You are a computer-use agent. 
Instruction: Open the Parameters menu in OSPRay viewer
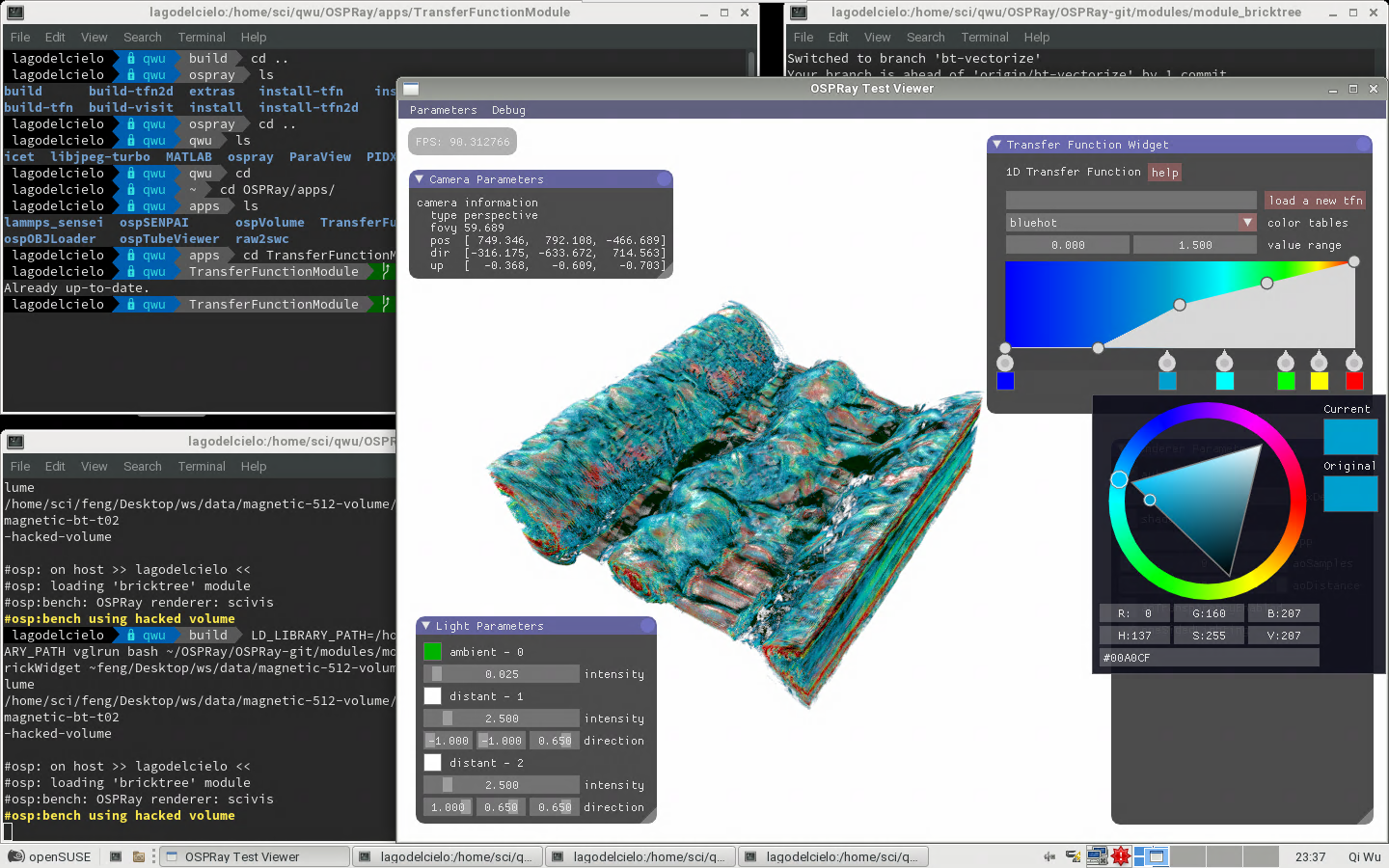443,110
